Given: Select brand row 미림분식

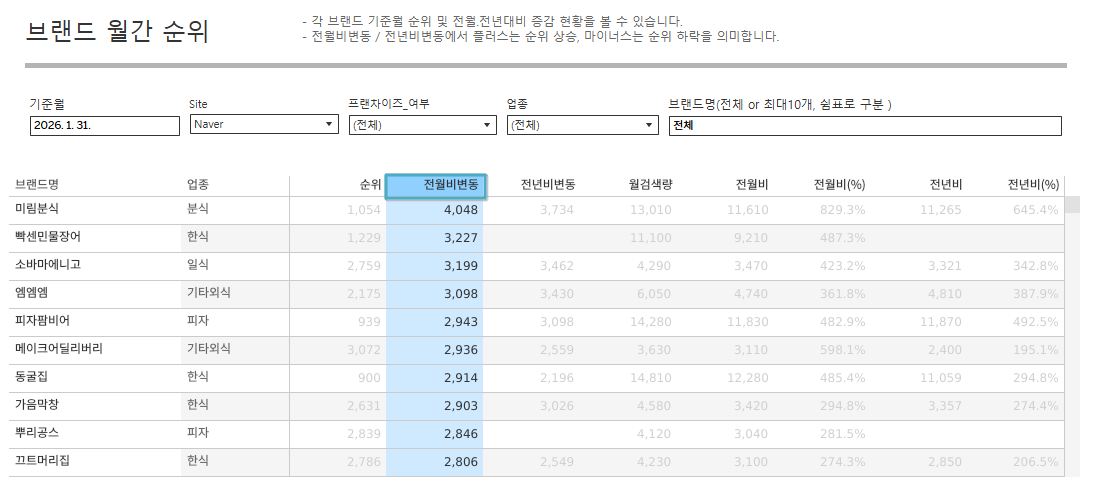Looking at the screenshot, I should tap(37, 209).
